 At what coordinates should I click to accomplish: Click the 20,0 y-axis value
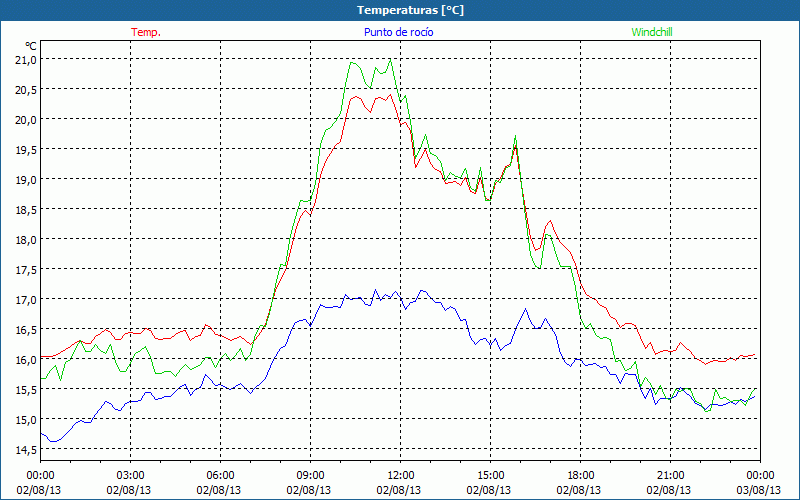click(x=26, y=119)
